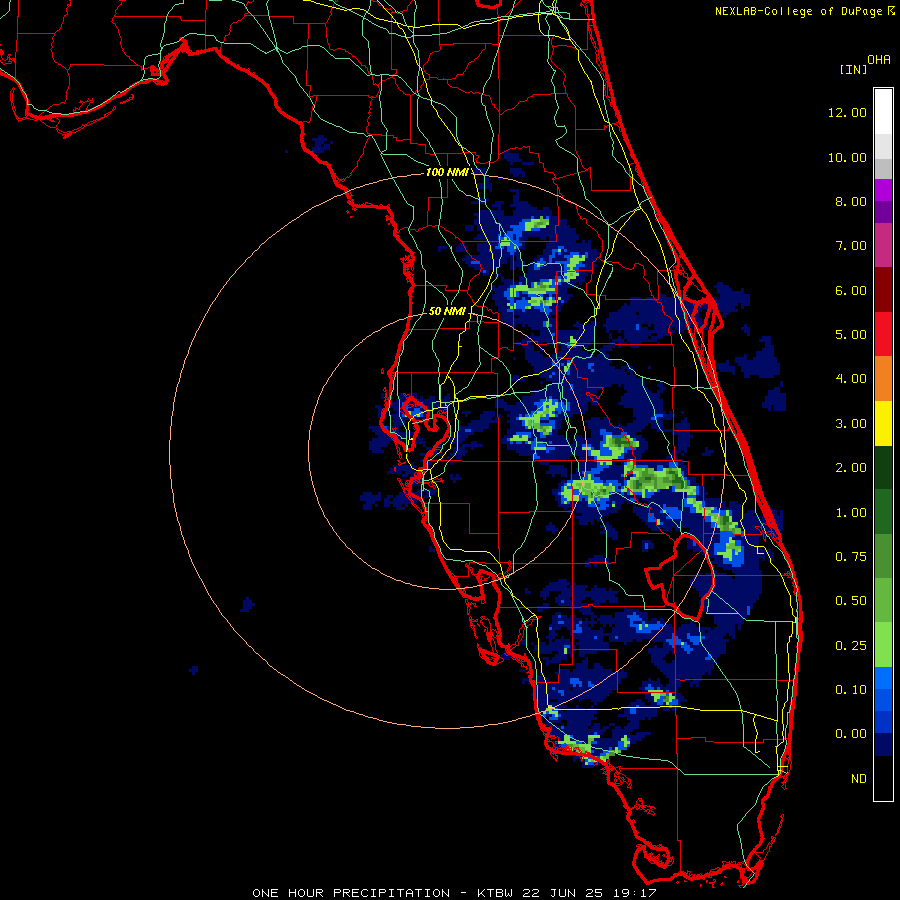Click the 0.75 legend value

(851, 557)
